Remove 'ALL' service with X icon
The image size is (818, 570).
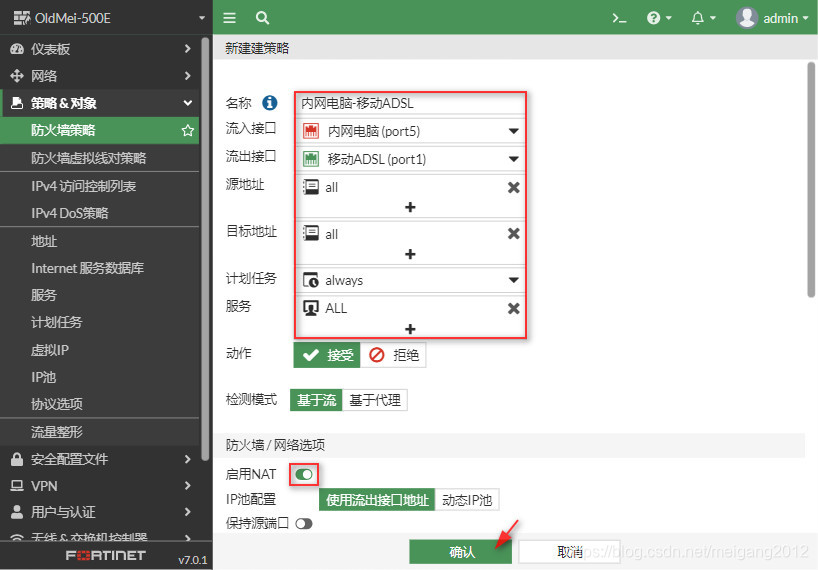[514, 308]
